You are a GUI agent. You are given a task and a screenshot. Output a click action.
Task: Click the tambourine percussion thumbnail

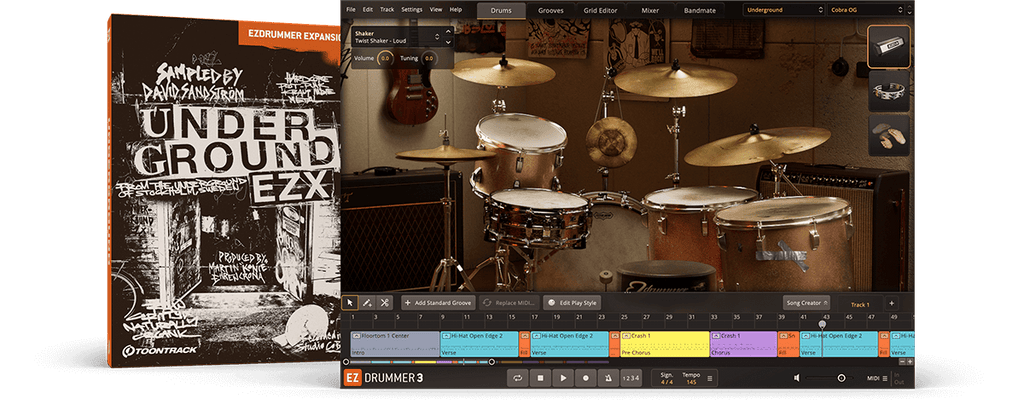point(888,91)
